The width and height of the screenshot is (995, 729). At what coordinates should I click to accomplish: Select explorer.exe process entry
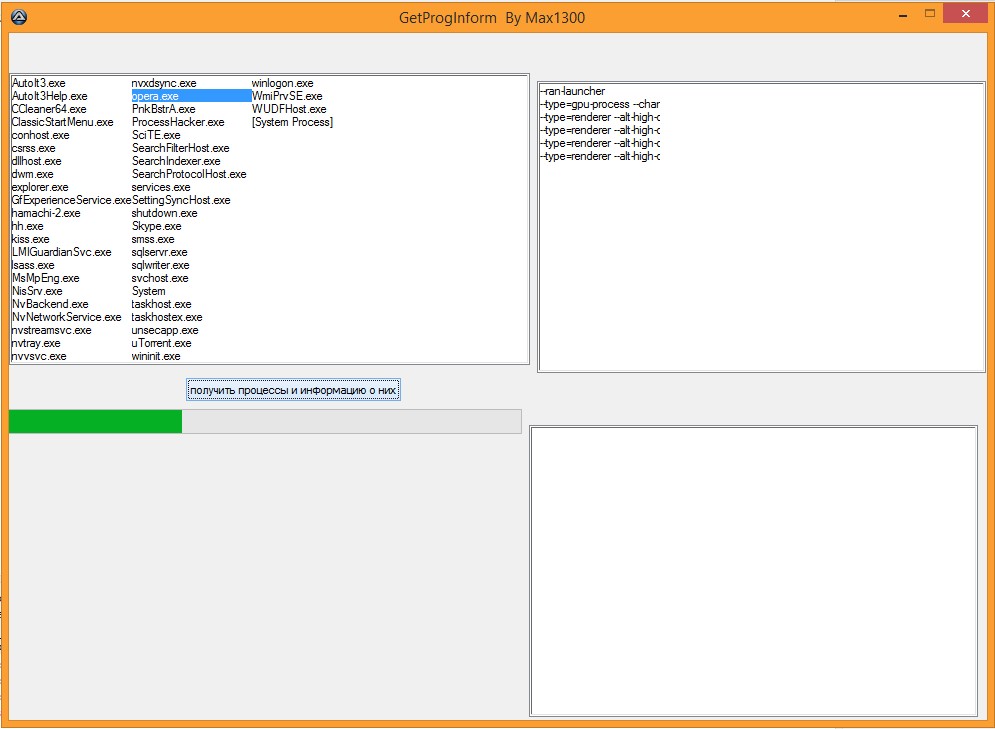(x=40, y=187)
